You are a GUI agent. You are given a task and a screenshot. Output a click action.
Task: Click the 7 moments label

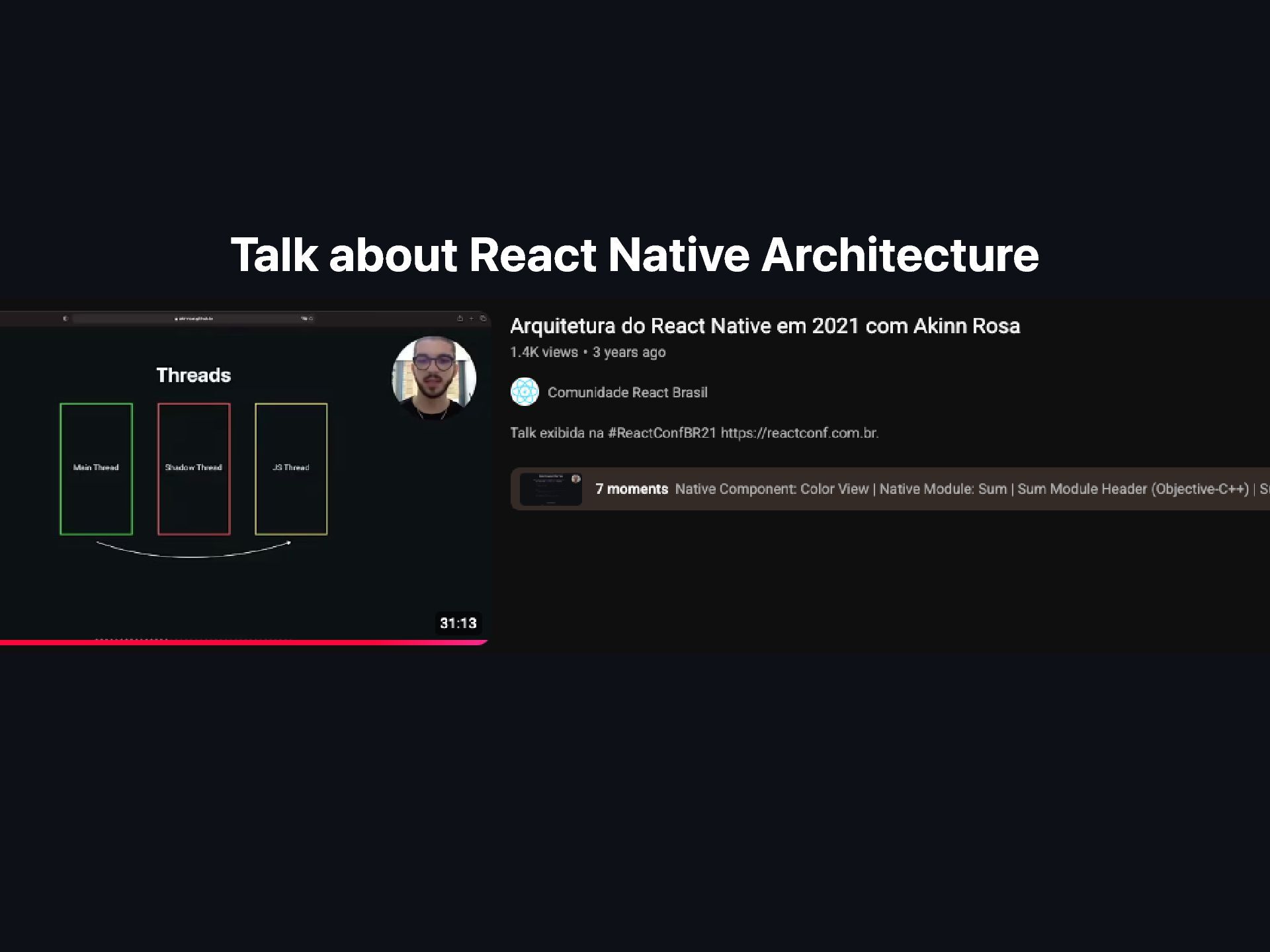(x=631, y=489)
